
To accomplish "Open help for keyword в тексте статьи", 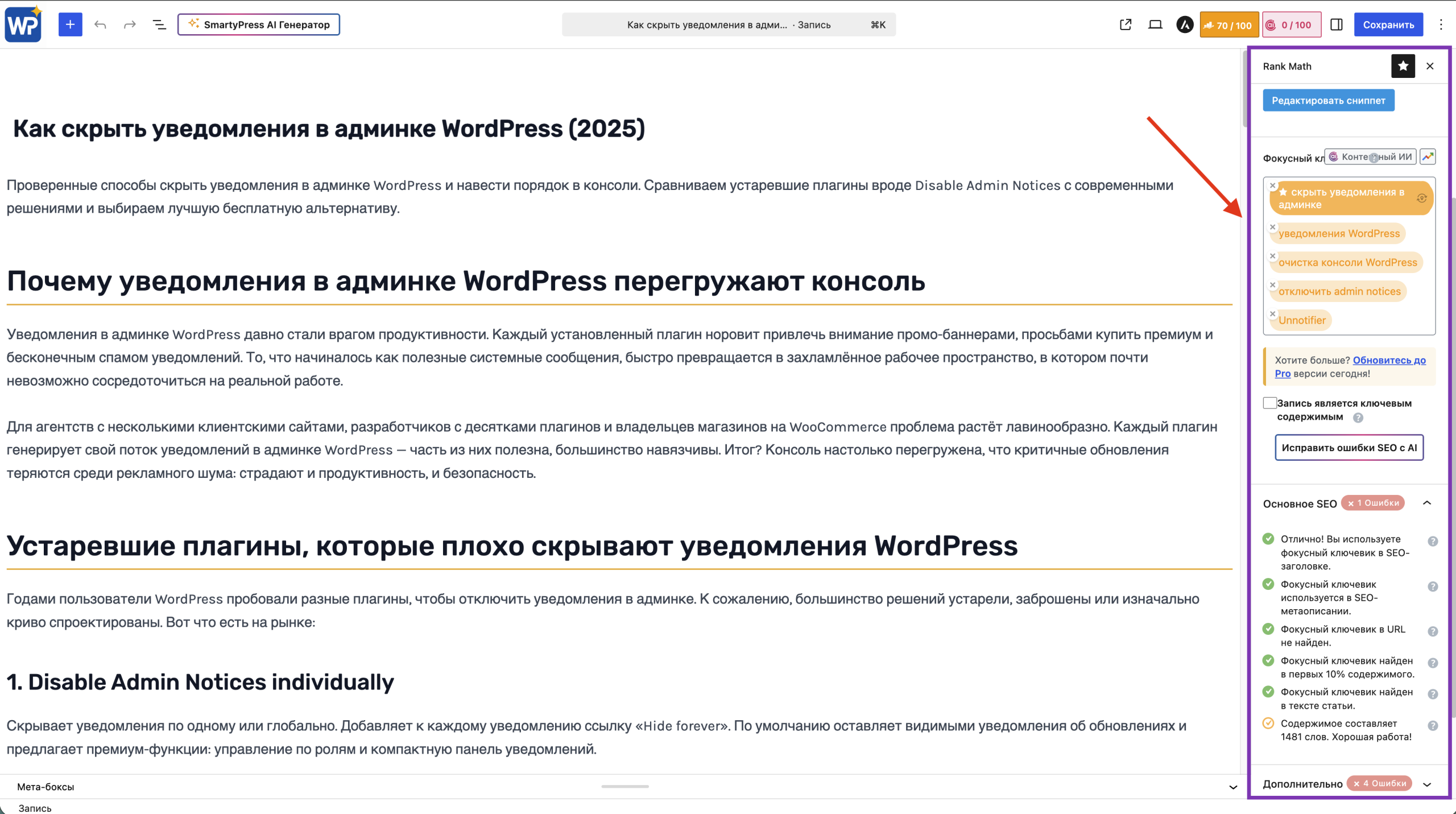I will pyautogui.click(x=1433, y=694).
